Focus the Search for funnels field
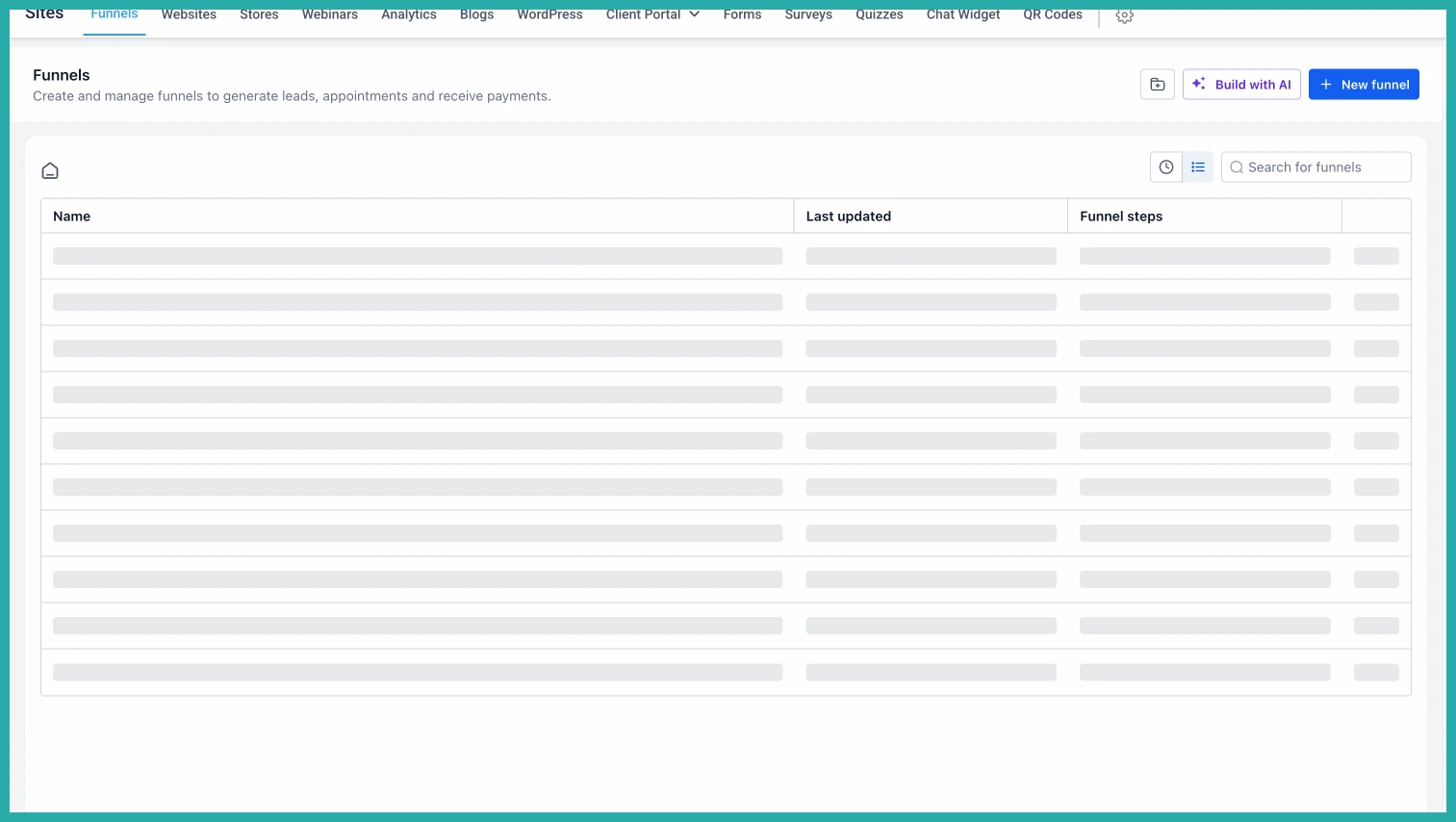The image size is (1456, 822). (x=1316, y=167)
